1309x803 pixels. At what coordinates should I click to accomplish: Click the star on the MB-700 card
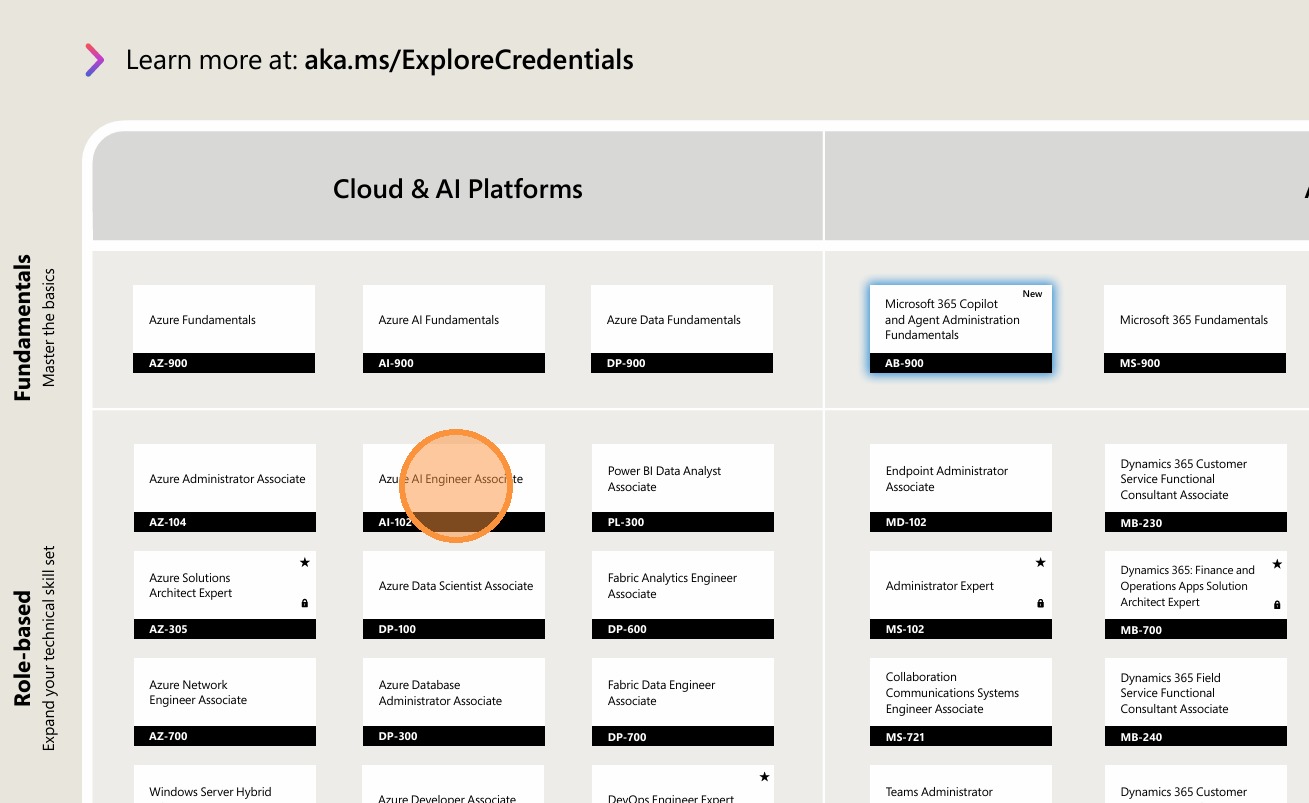point(1277,564)
